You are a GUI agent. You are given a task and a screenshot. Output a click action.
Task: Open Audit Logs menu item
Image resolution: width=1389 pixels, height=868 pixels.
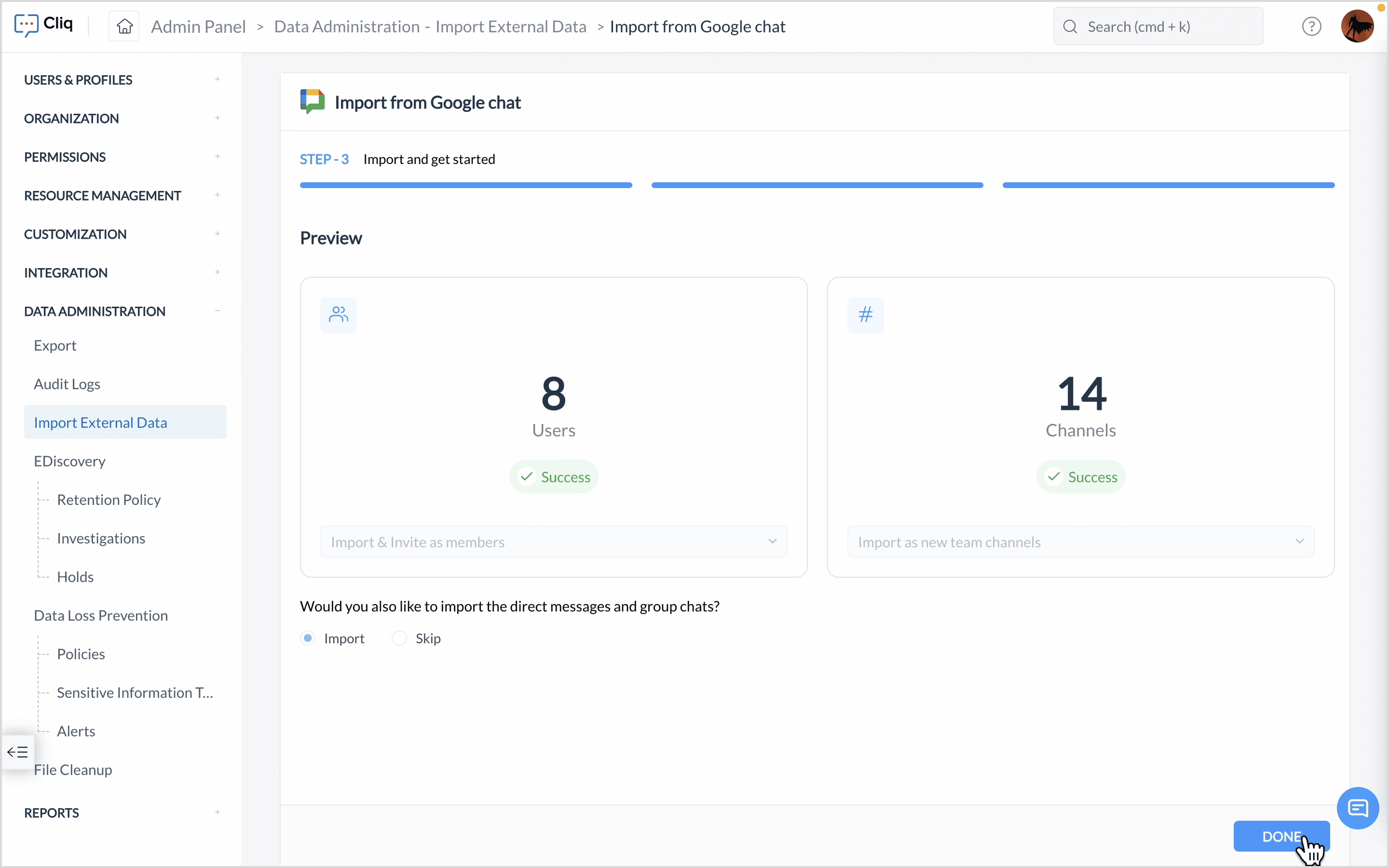[x=67, y=384]
